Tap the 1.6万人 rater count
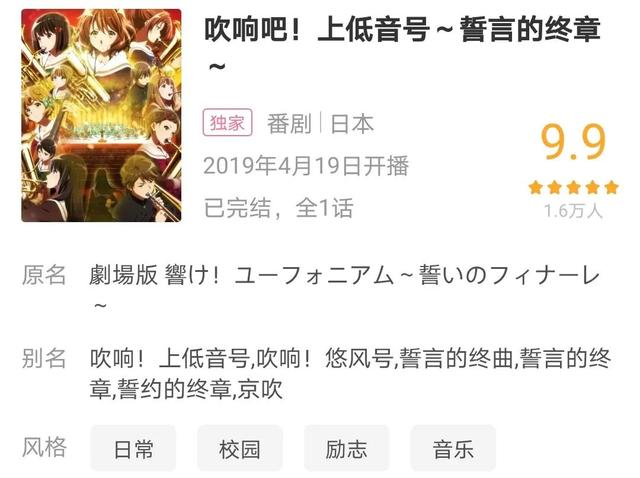640x478 pixels. (573, 211)
